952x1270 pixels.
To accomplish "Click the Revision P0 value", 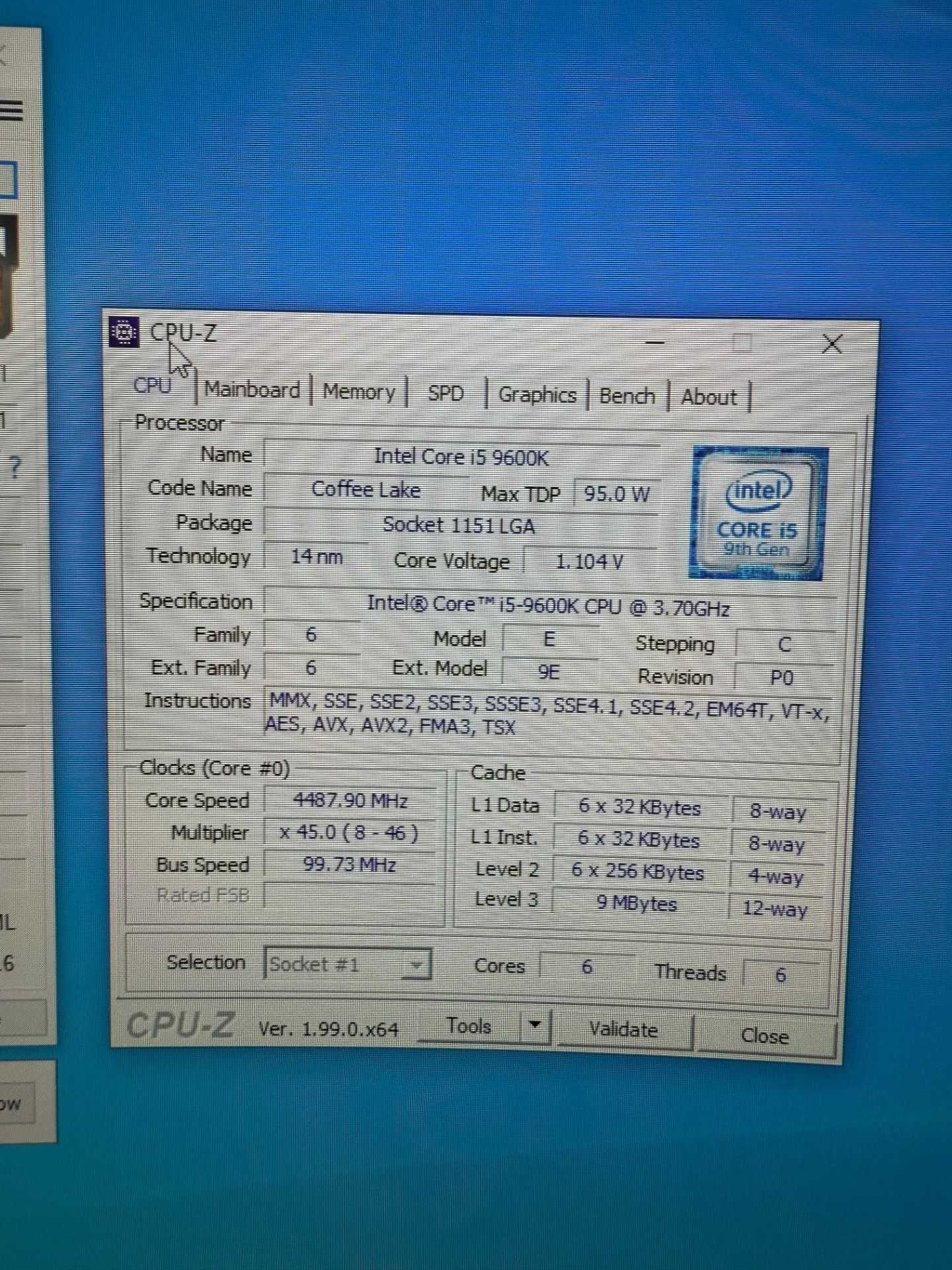I will [x=782, y=678].
